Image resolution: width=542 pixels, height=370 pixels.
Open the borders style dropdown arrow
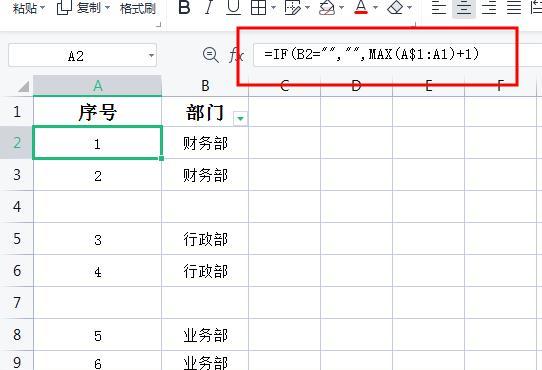(273, 7)
